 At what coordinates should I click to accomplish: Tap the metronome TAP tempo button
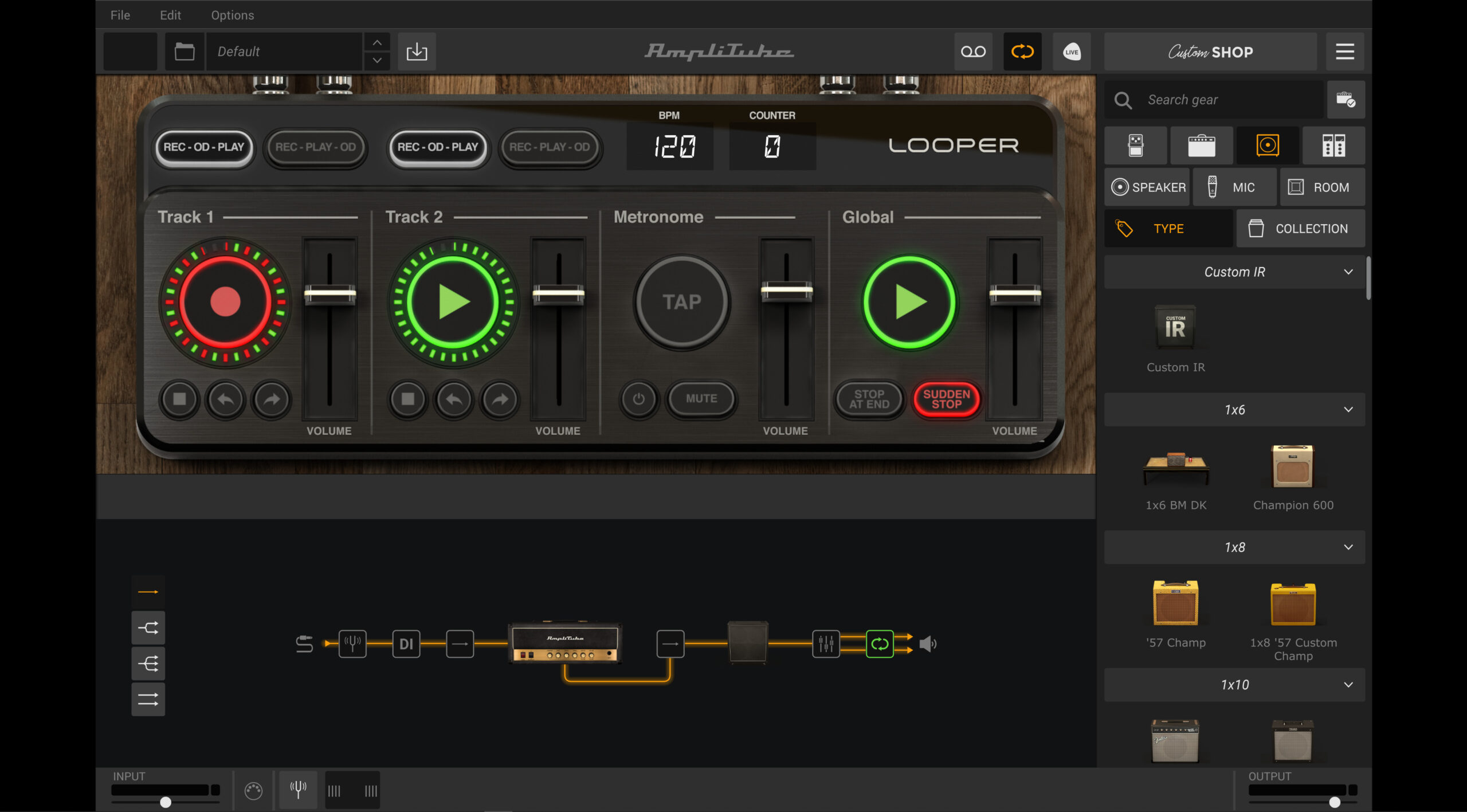tap(682, 302)
